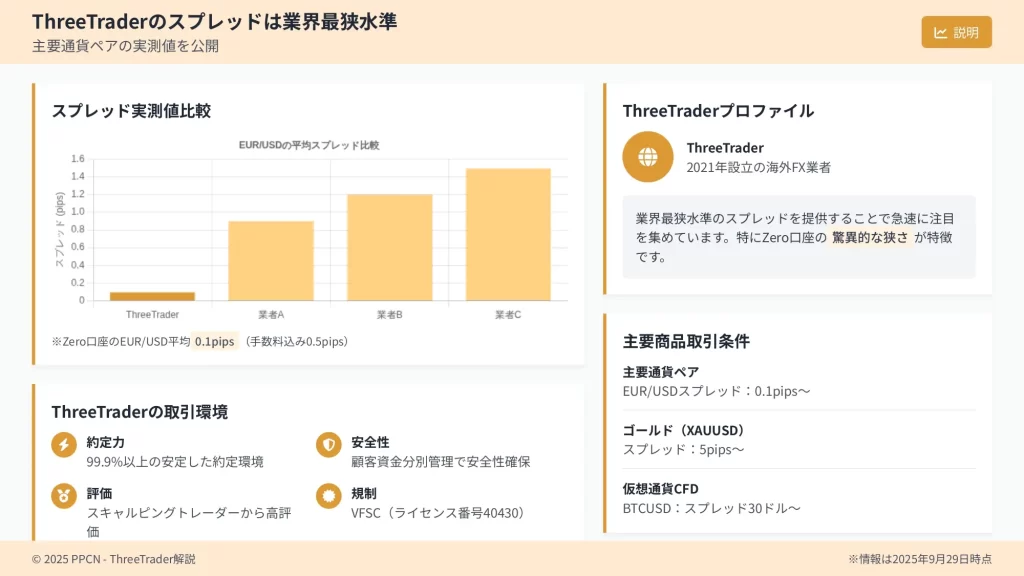Click the globe icon beside ThreeTrader profile
1024x576 pixels.
[647, 157]
